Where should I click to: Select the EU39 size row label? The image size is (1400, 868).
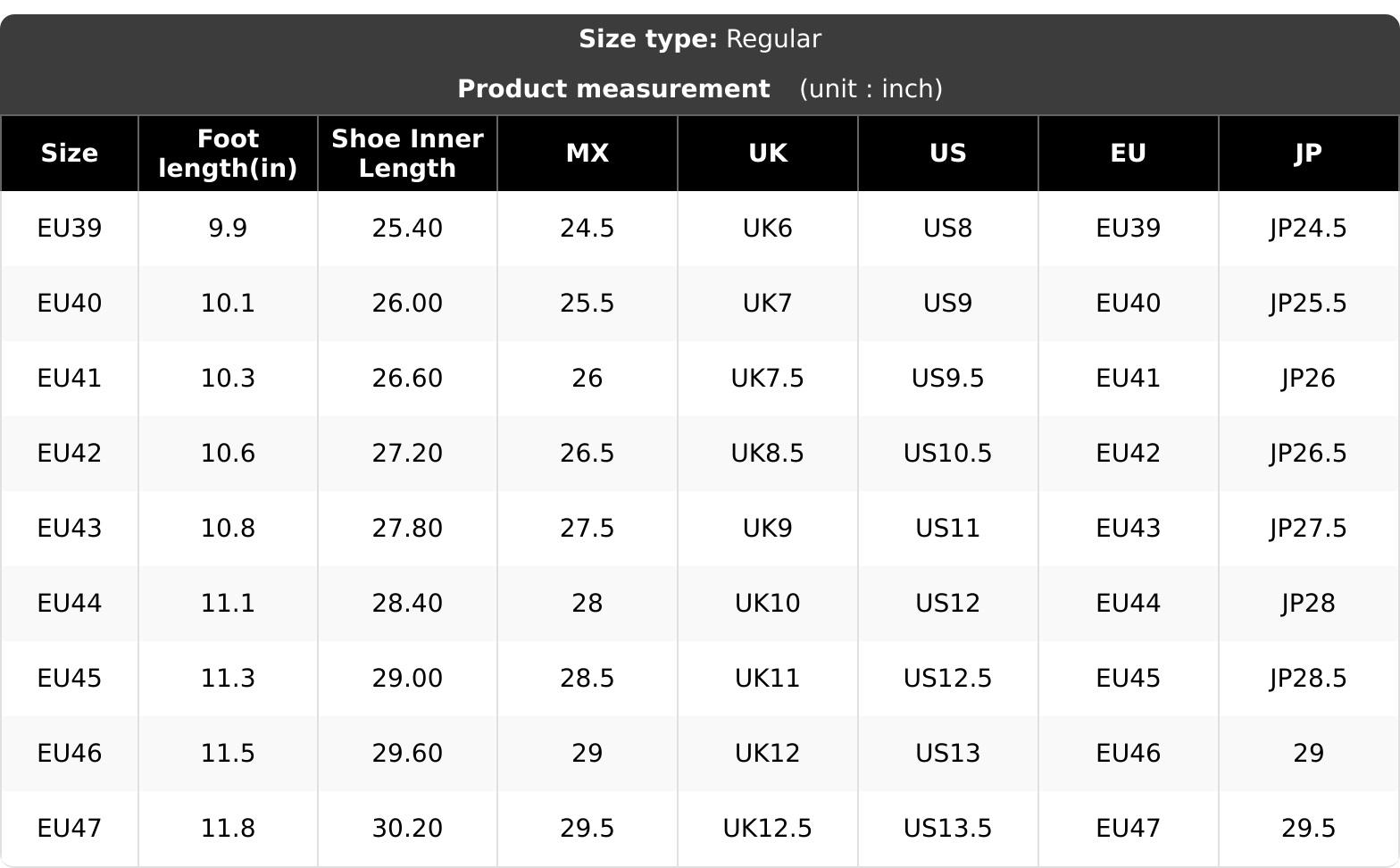pos(70,229)
